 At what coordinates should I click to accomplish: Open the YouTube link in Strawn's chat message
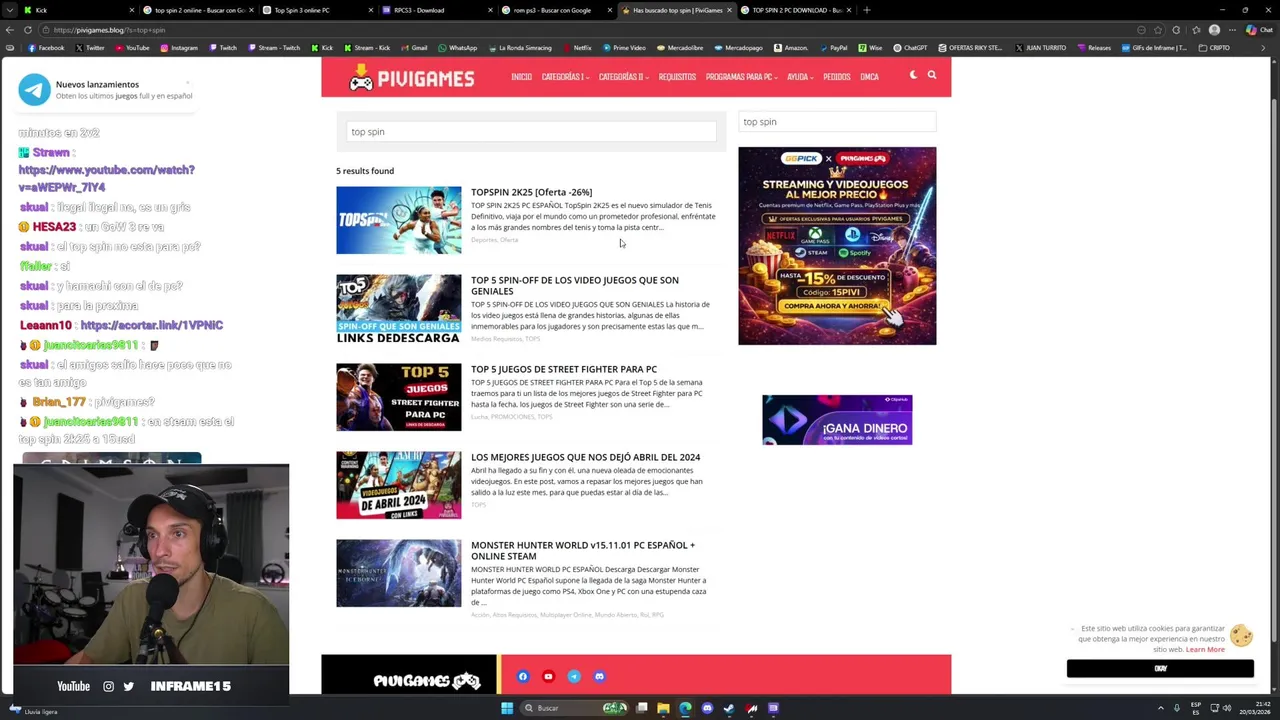tap(106, 178)
